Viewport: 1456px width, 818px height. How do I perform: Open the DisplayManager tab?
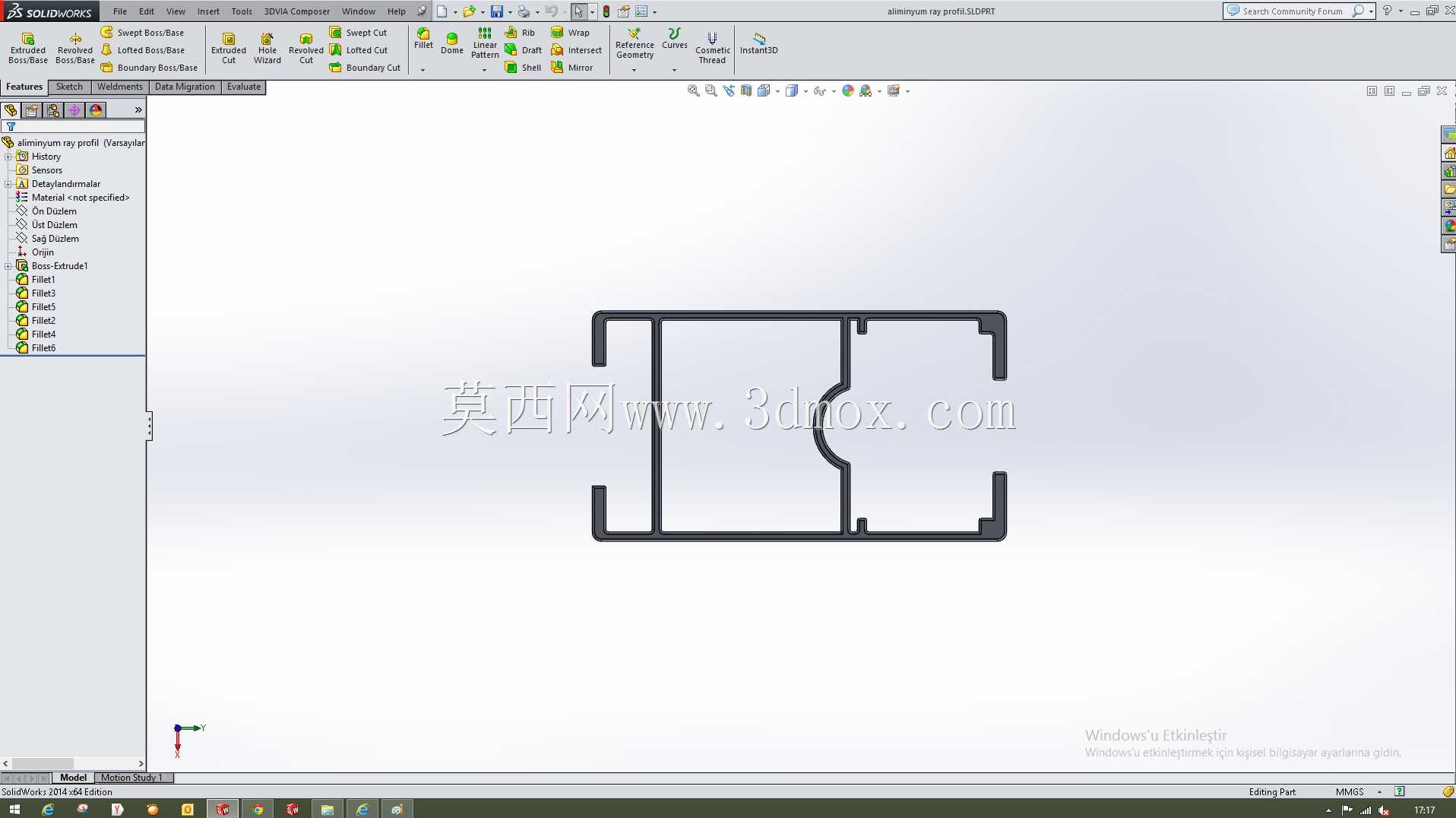(96, 110)
